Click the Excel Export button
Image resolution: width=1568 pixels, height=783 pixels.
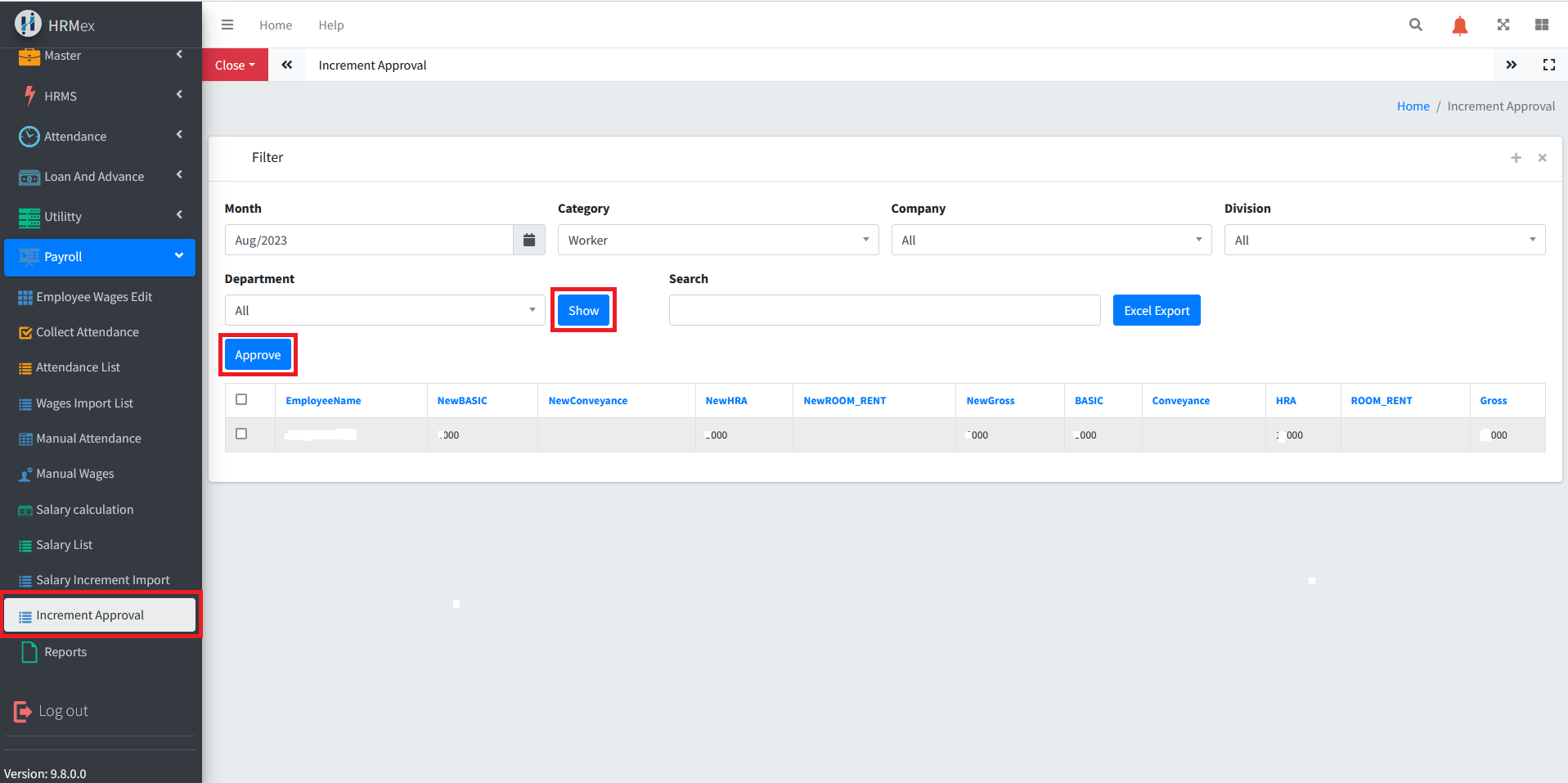coord(1156,310)
